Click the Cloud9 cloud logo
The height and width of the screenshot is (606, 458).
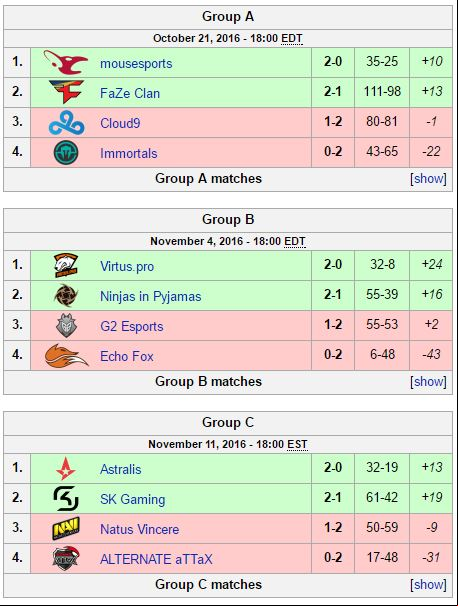point(66,123)
